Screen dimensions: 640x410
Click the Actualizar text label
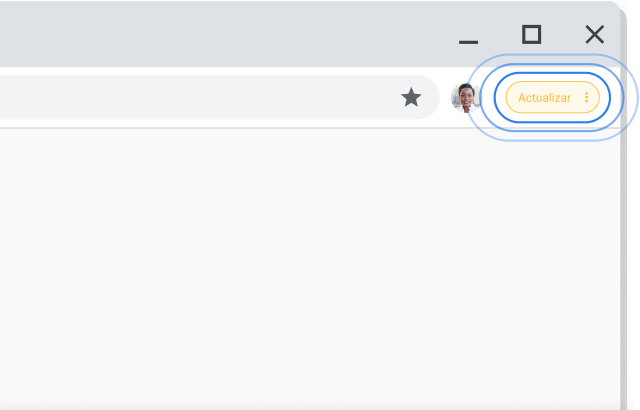[x=544, y=98]
